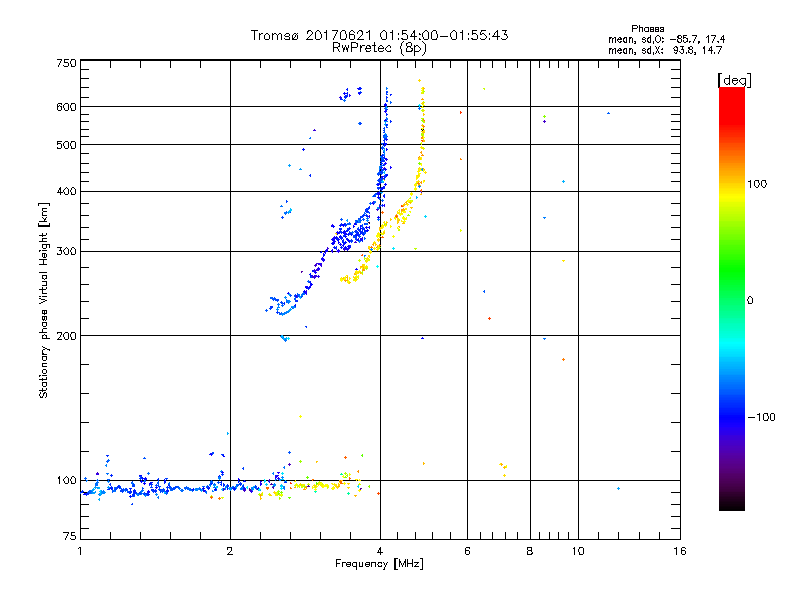Image resolution: width=800 pixels, height=600 pixels.
Task: Click the y-axis tick label '500'
Action: pos(66,145)
